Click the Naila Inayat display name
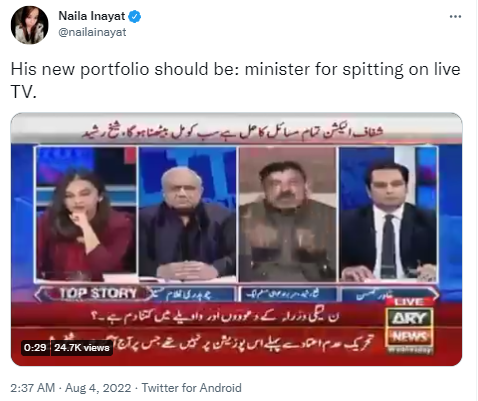Image resolution: width=478 pixels, height=401 pixels. [92, 16]
